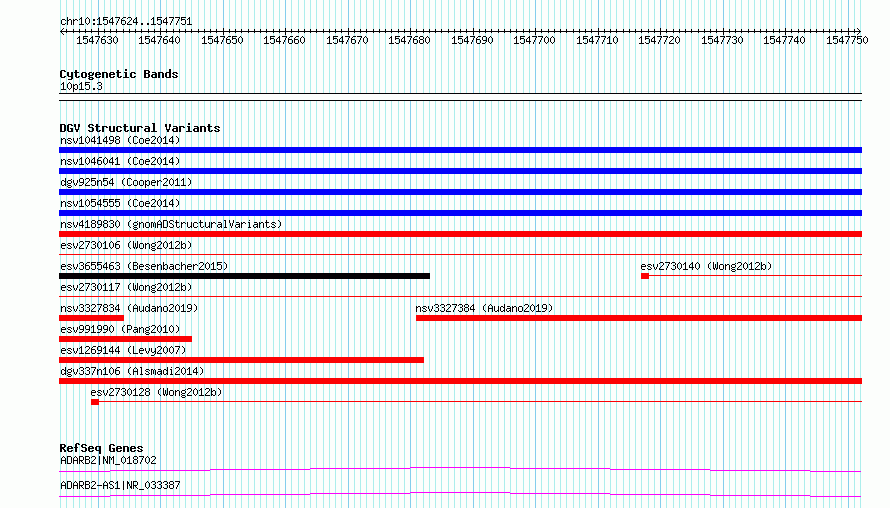Click the red bar under esv1269144
The width and height of the screenshot is (890, 508).
pos(241,360)
